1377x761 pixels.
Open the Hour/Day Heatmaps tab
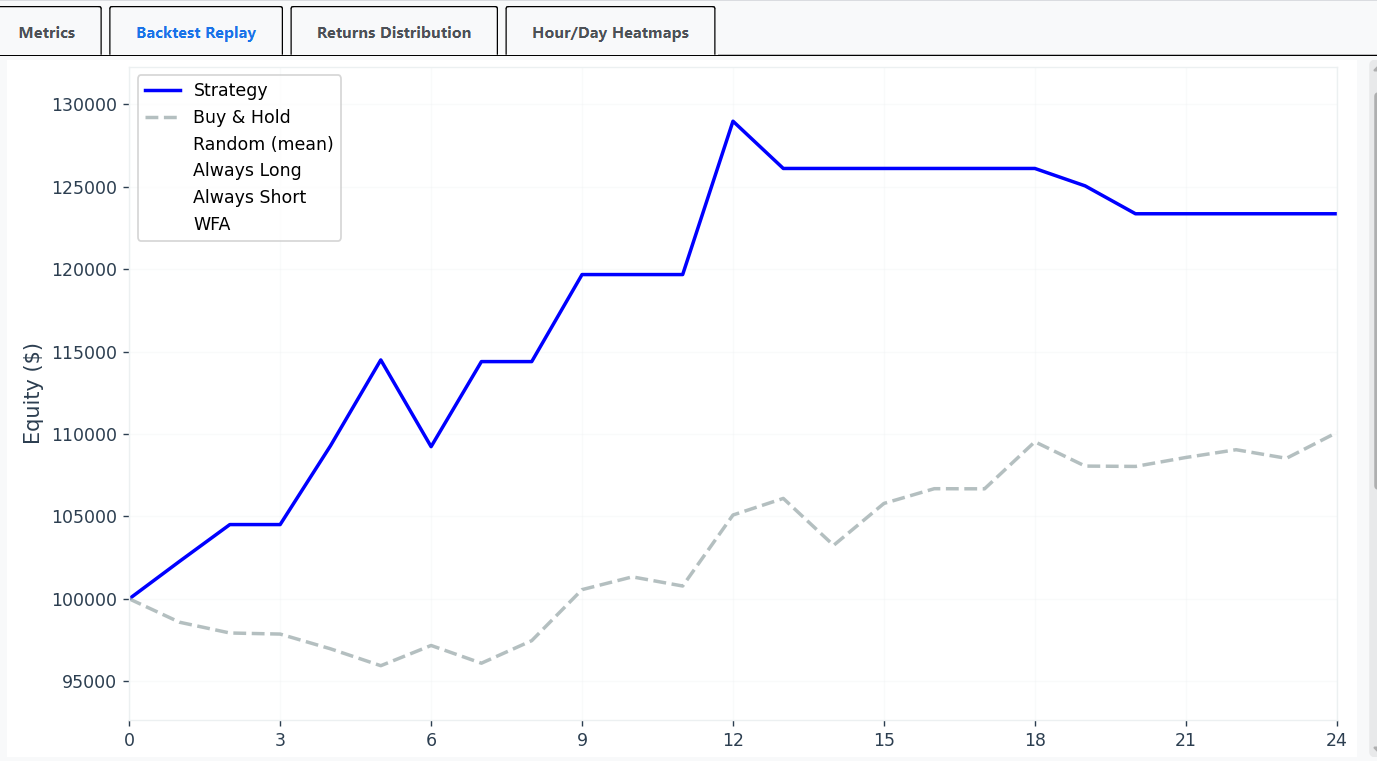tap(610, 31)
